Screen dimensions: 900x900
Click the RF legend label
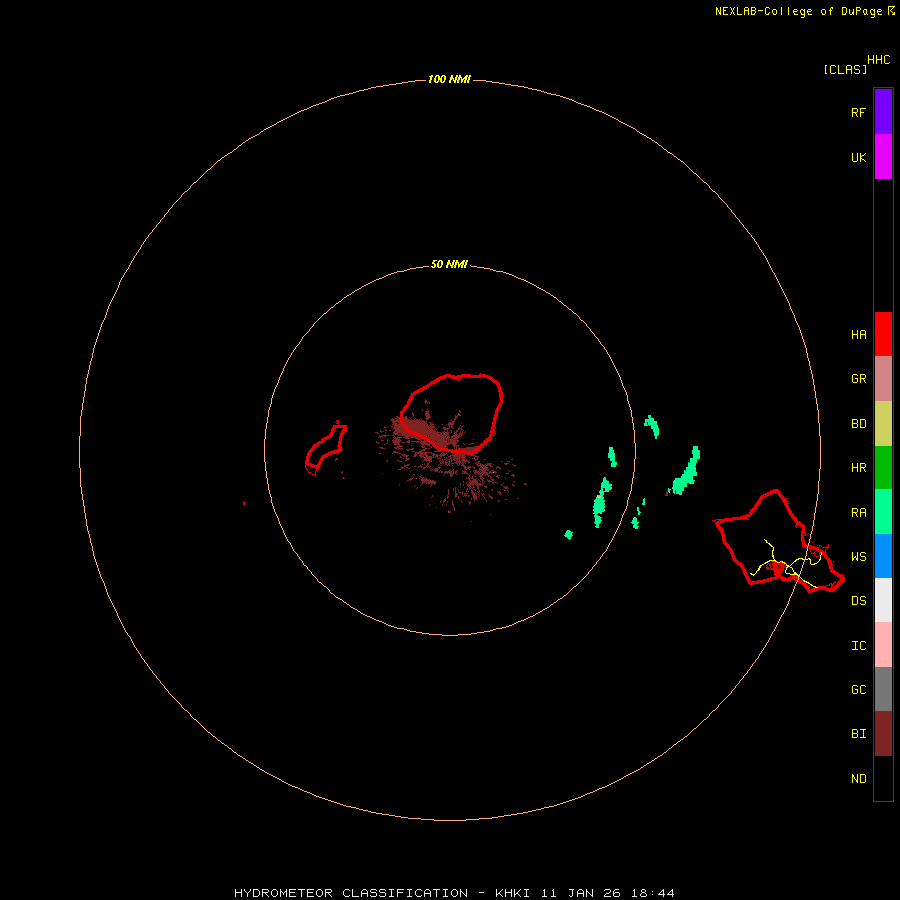point(858,112)
